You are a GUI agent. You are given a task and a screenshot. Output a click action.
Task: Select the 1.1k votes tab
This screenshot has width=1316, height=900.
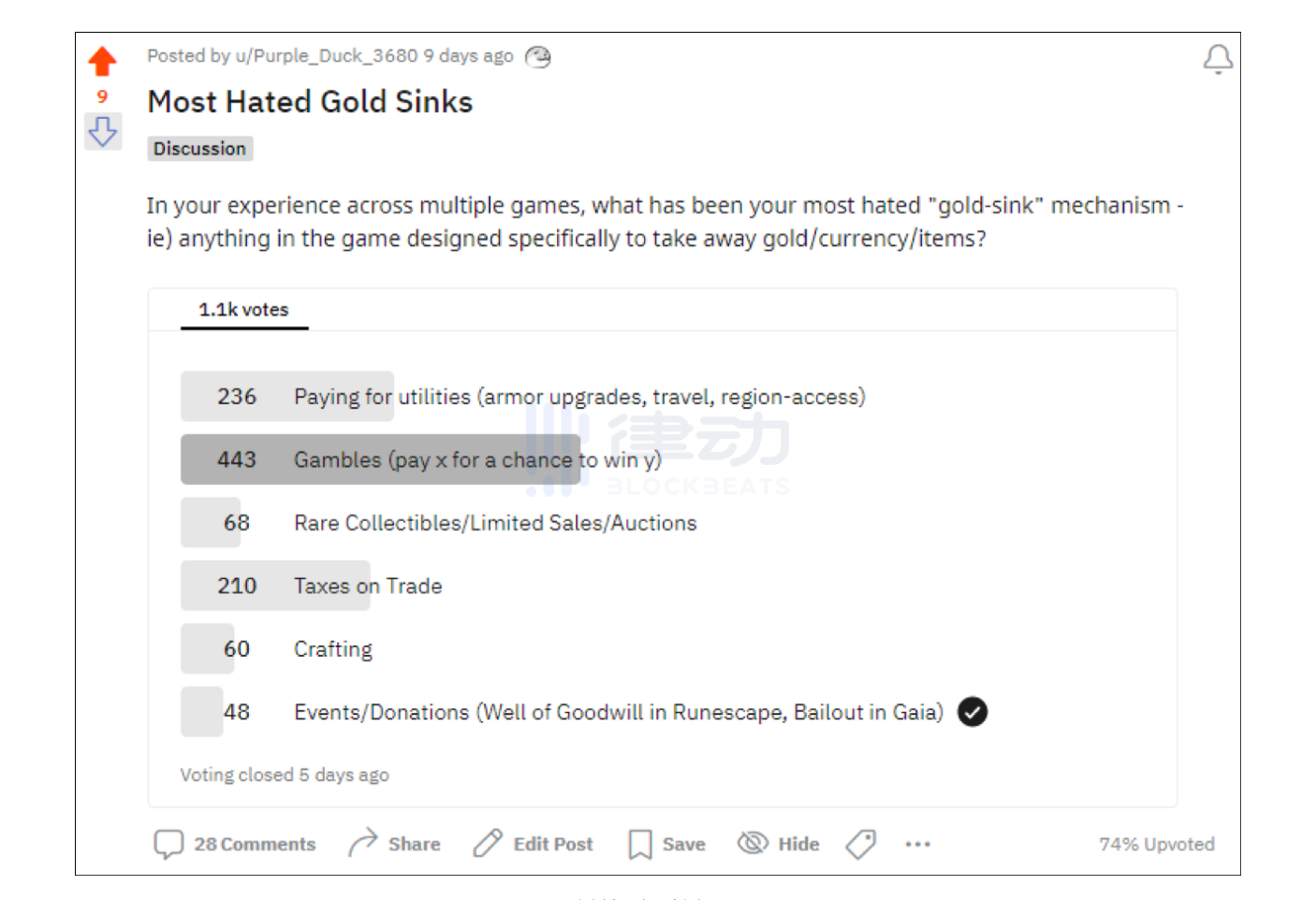pos(244,310)
